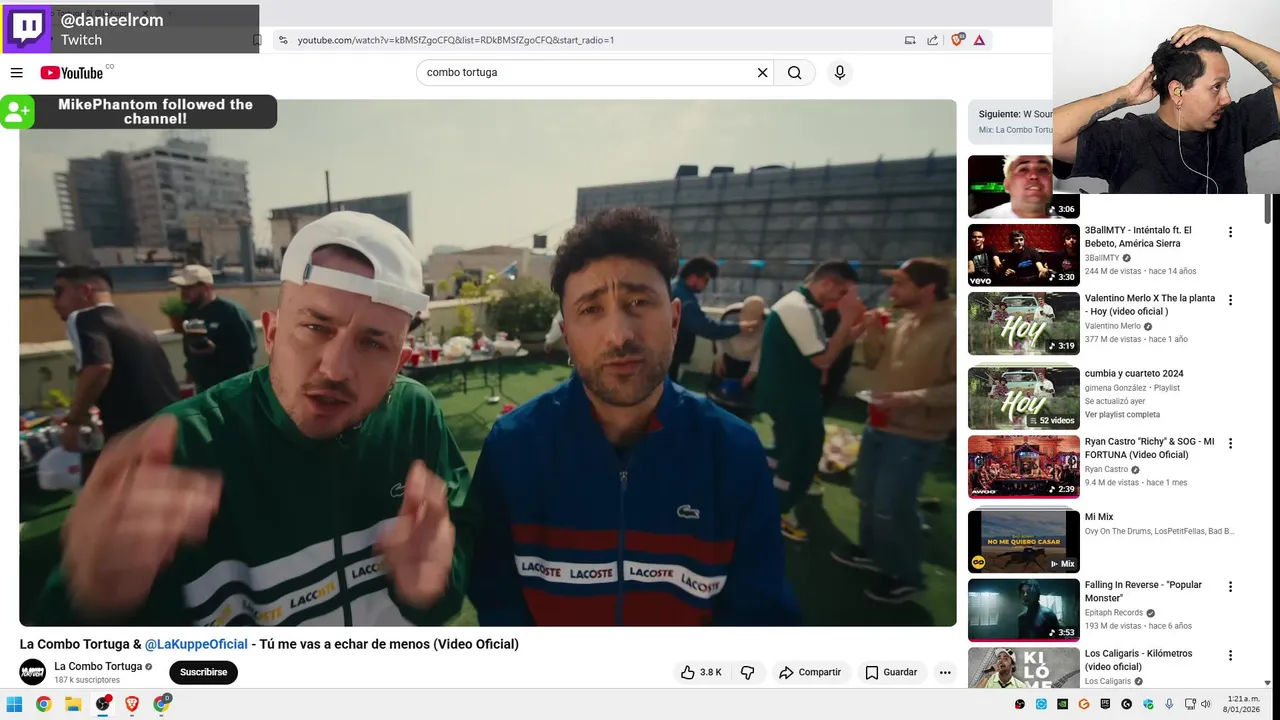The width and height of the screenshot is (1280, 720).
Task: Open Brave browser from the taskbar
Action: [132, 704]
